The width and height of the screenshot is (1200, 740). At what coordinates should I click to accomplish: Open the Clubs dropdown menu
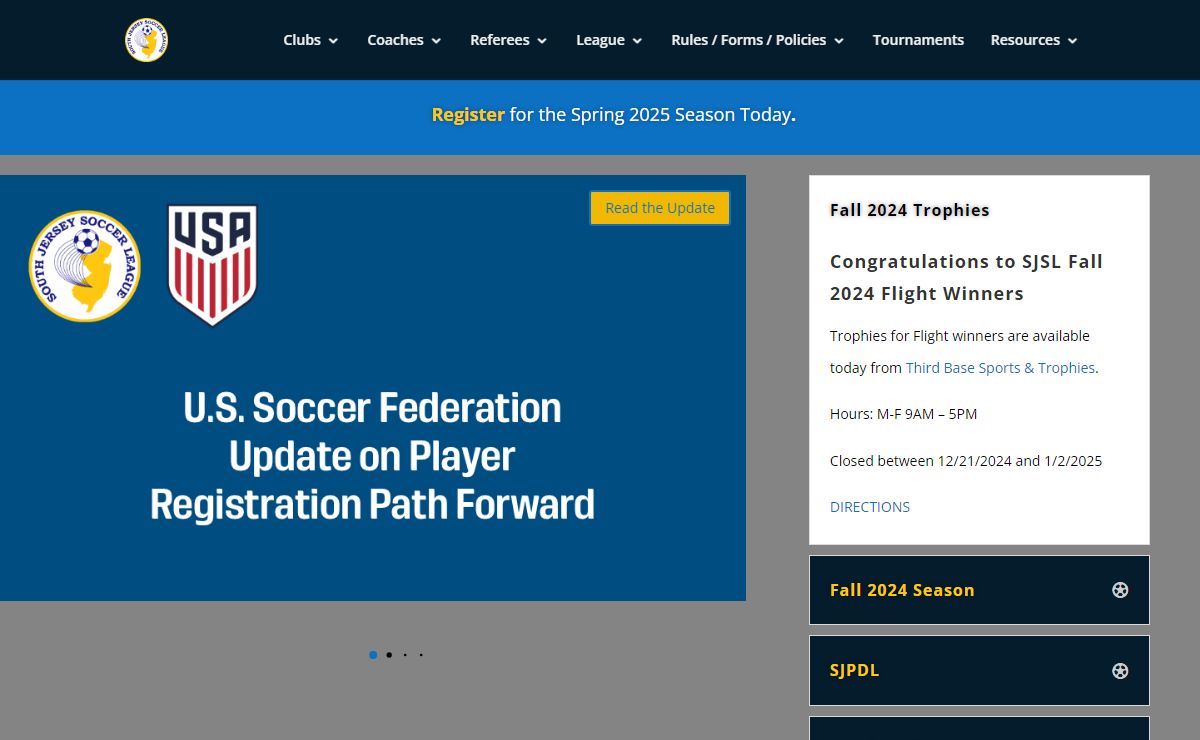310,40
